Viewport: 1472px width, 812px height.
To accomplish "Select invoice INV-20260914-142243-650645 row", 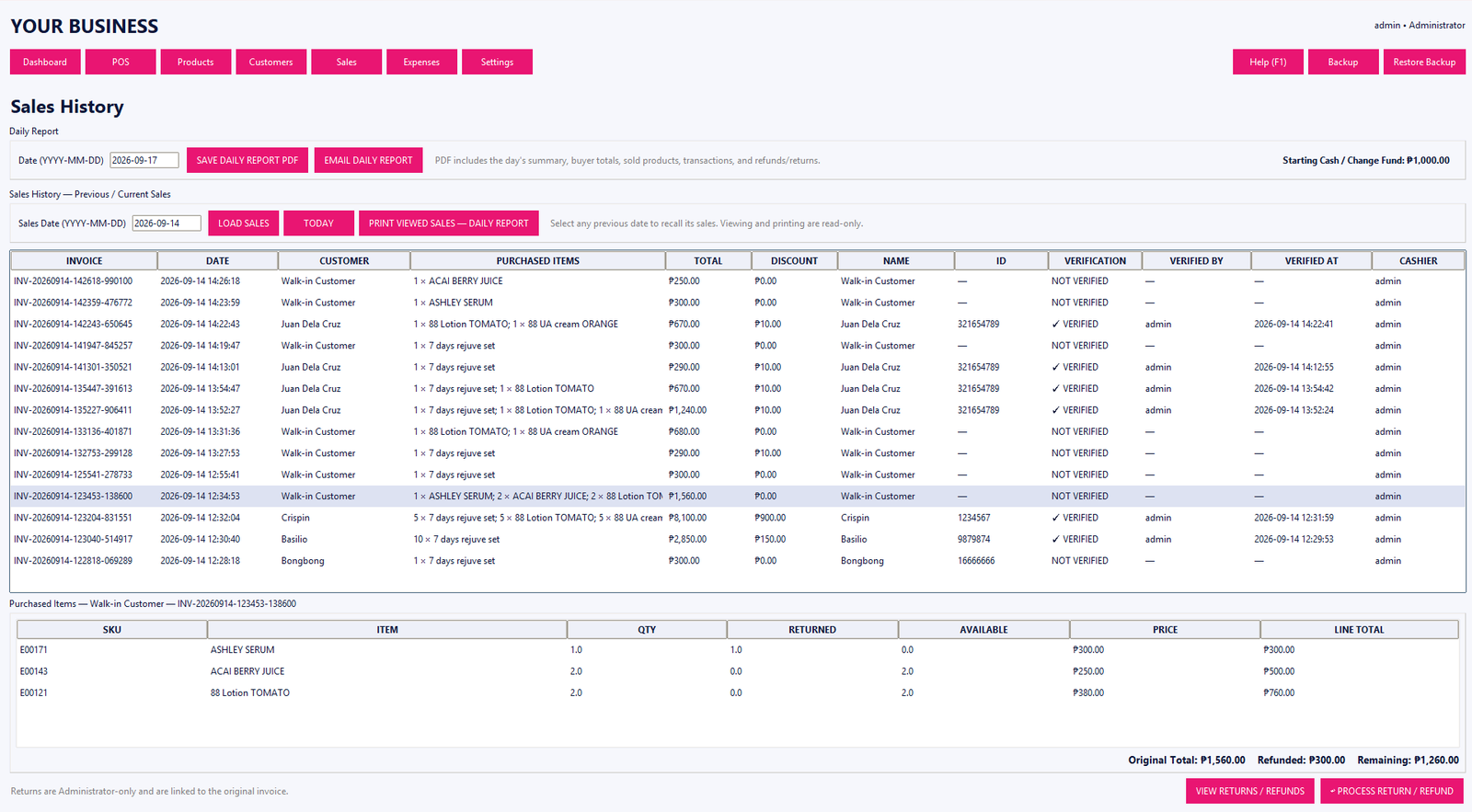I will (x=737, y=324).
